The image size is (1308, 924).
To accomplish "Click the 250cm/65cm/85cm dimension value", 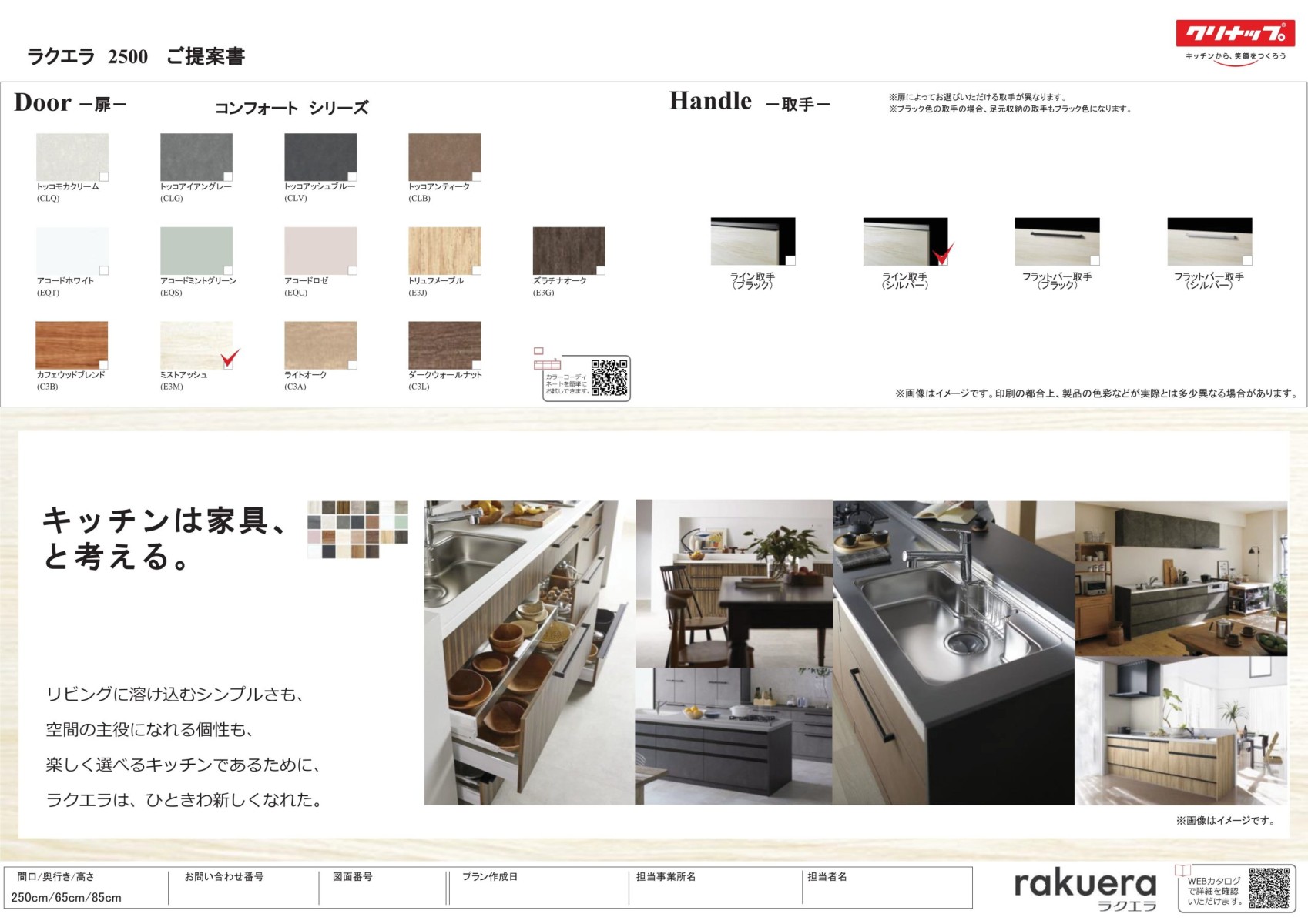I will (x=66, y=898).
